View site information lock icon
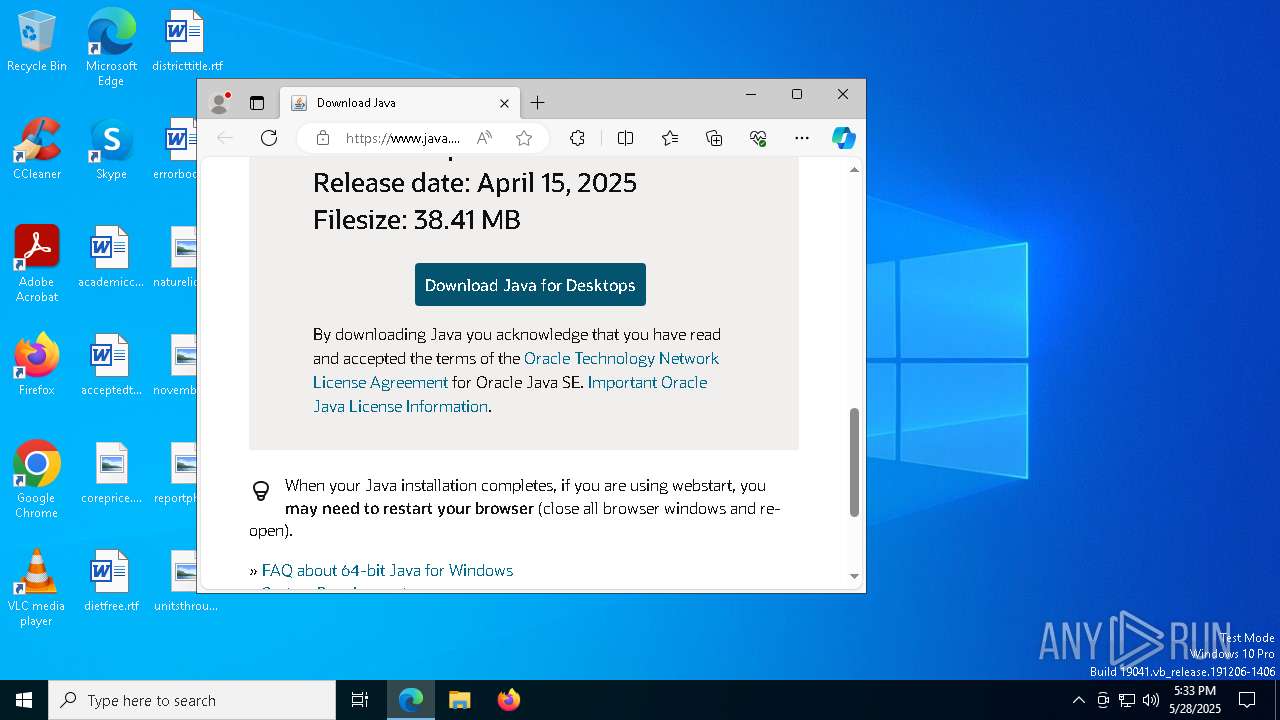Screen dimensions: 1280x720 (323, 138)
